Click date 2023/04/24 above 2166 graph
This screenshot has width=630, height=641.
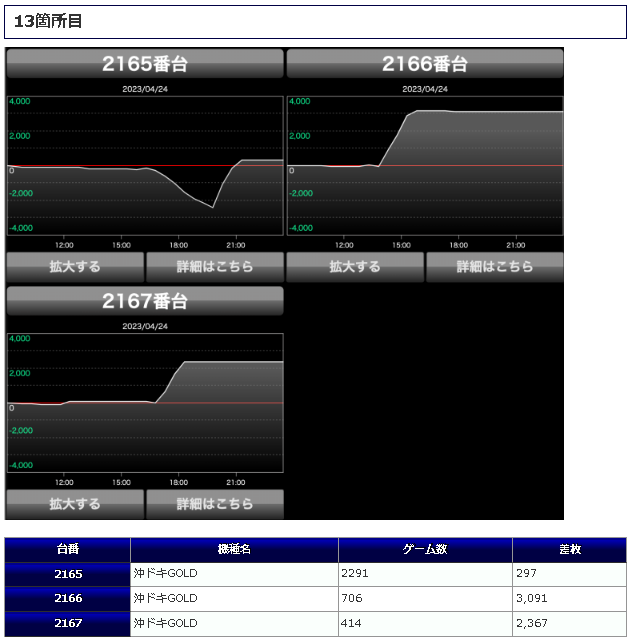[x=425, y=89]
